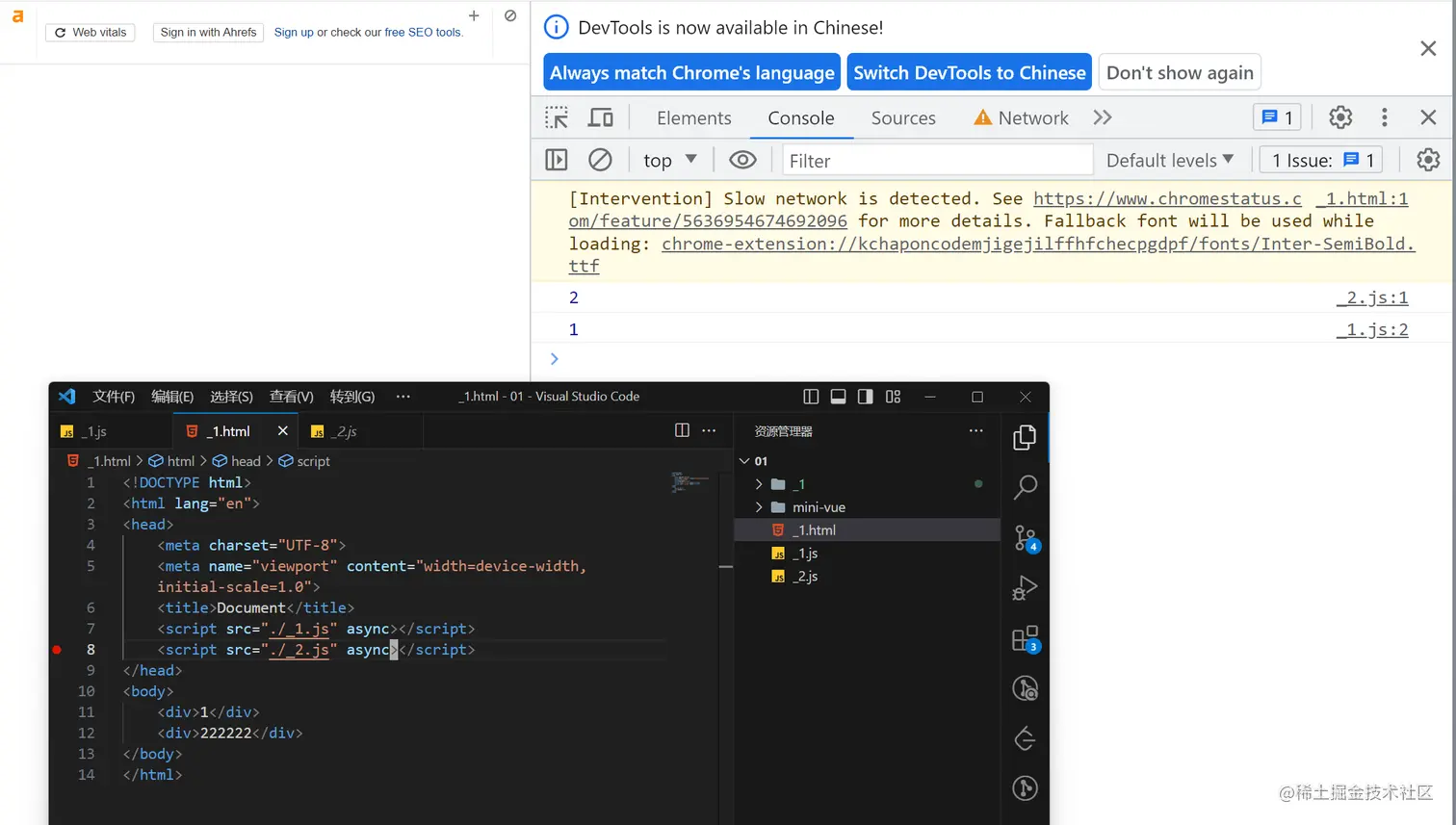Open the Search activity bar icon
Screen dimensions: 1456x825
[x=1025, y=487]
